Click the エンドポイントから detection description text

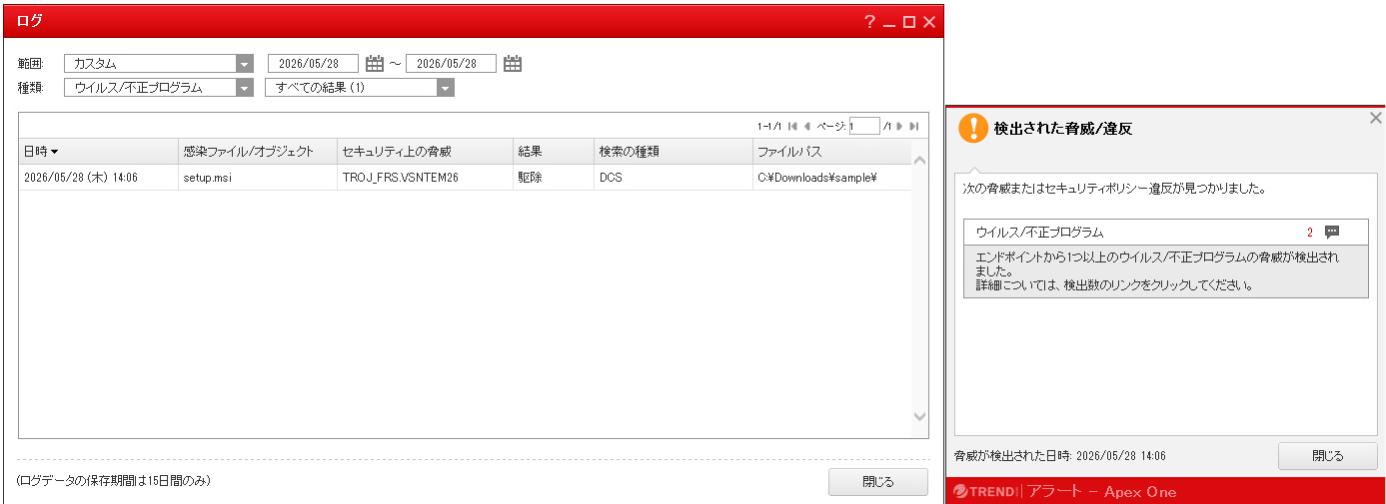[x=1158, y=270]
